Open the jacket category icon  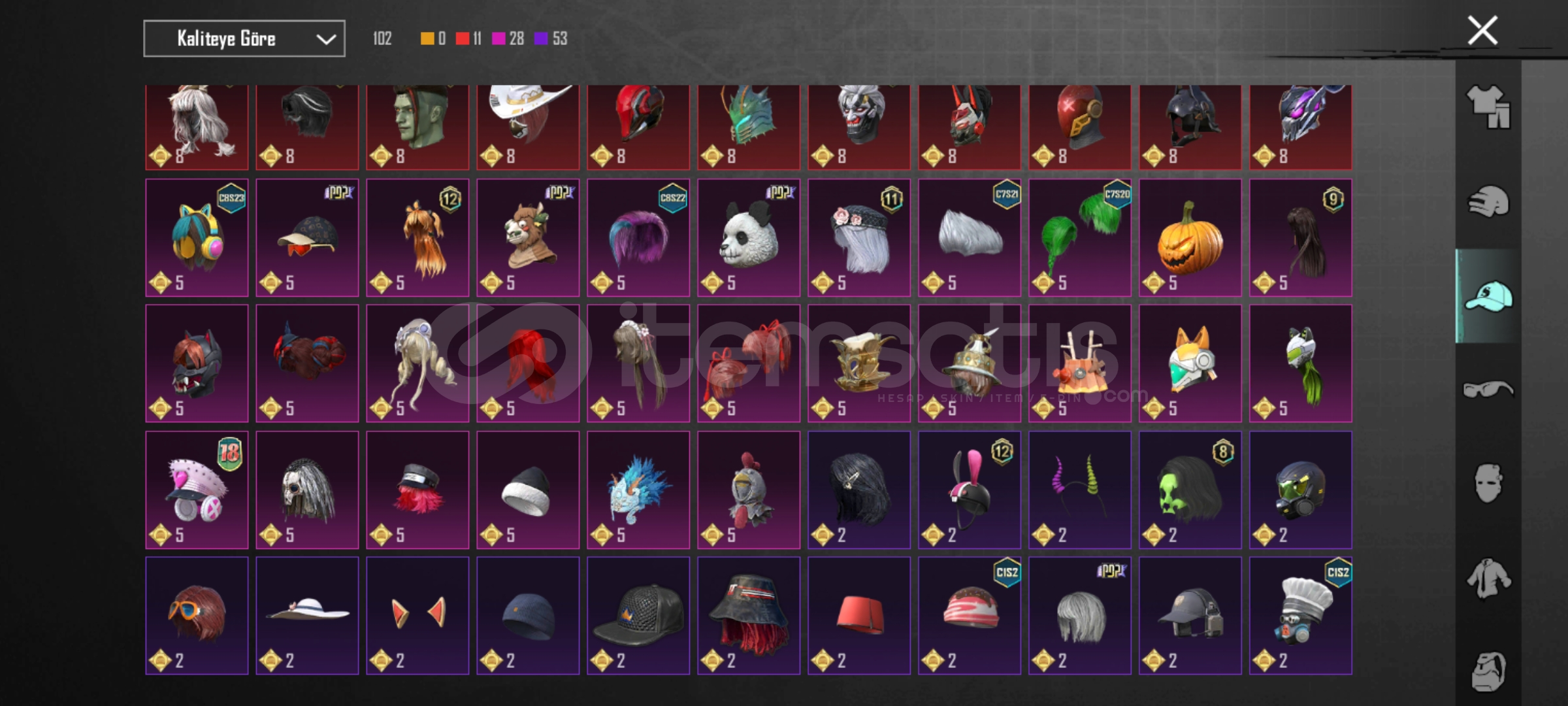click(x=1488, y=578)
